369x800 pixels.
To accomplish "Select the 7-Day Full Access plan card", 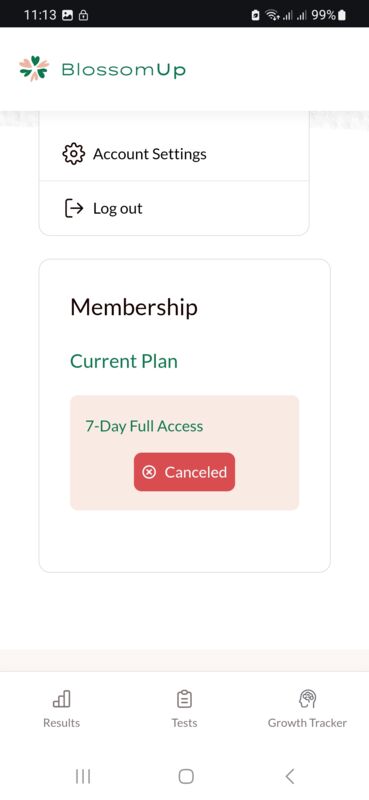I will click(x=184, y=453).
